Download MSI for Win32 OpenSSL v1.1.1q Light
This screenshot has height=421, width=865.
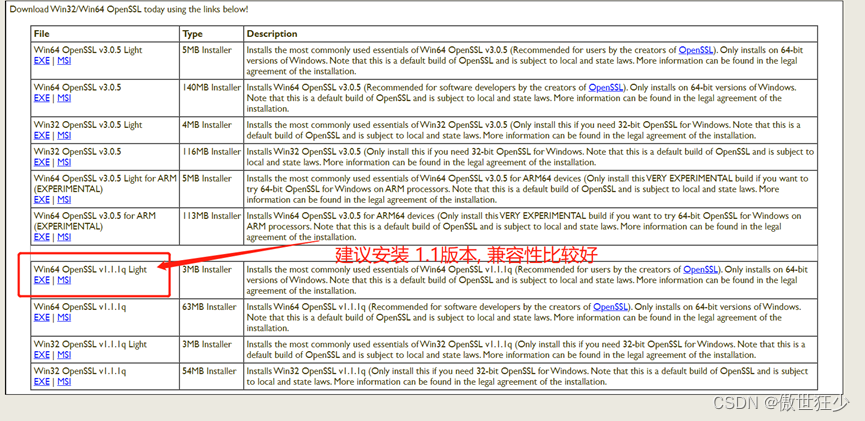64,355
